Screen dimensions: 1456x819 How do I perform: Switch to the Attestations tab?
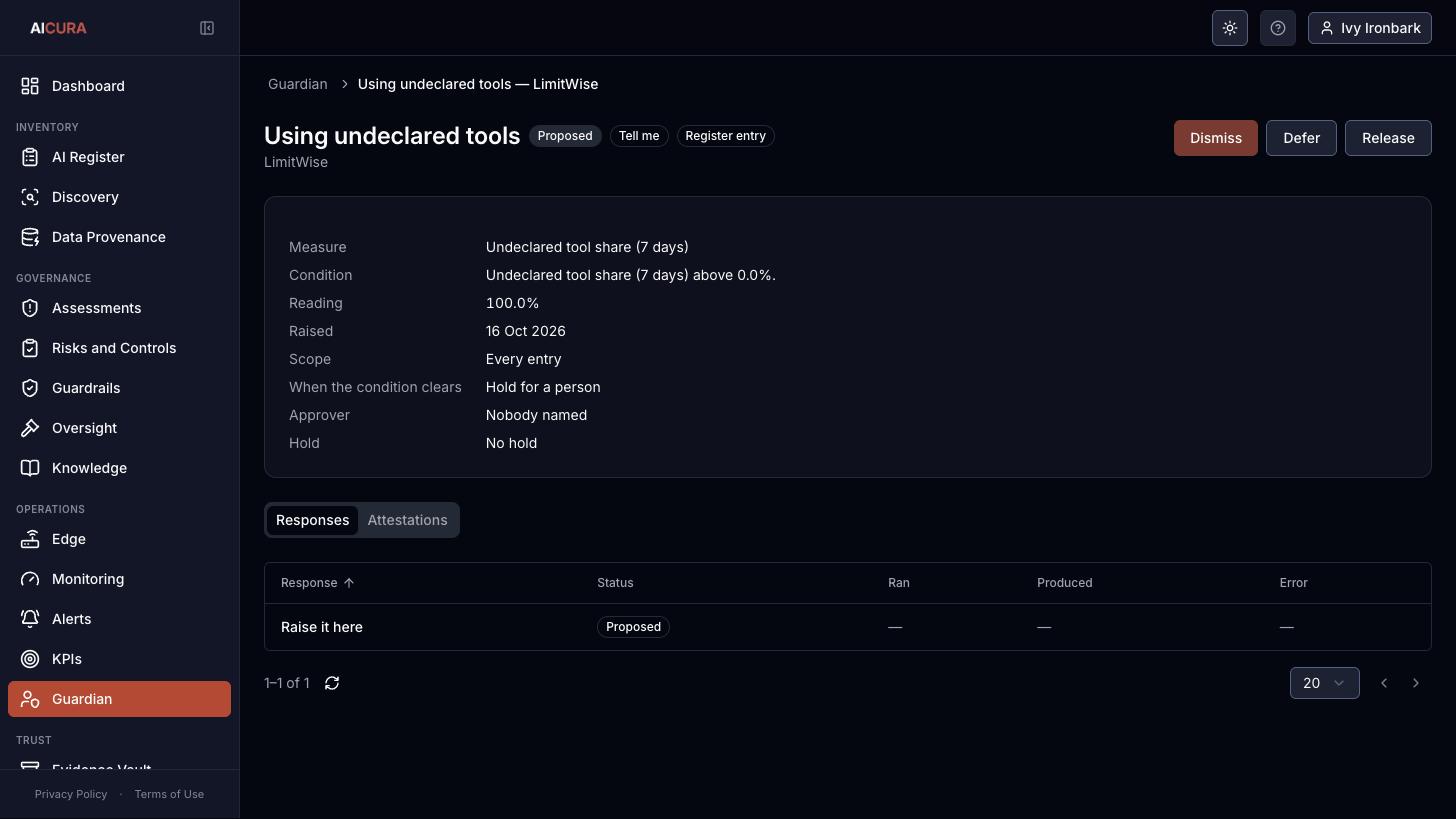[407, 520]
